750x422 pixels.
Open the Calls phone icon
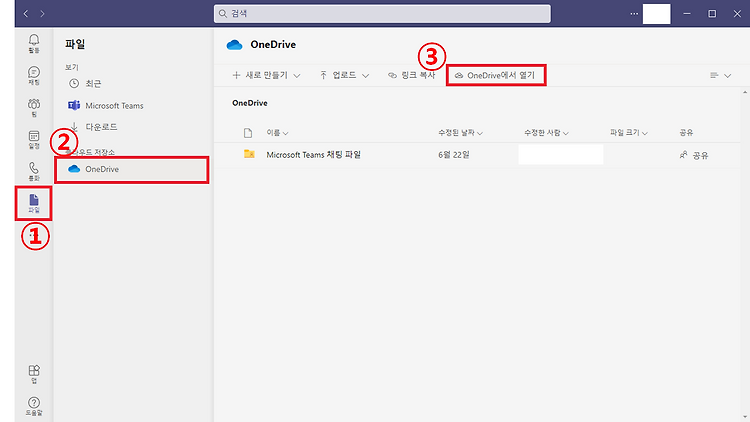point(33,171)
